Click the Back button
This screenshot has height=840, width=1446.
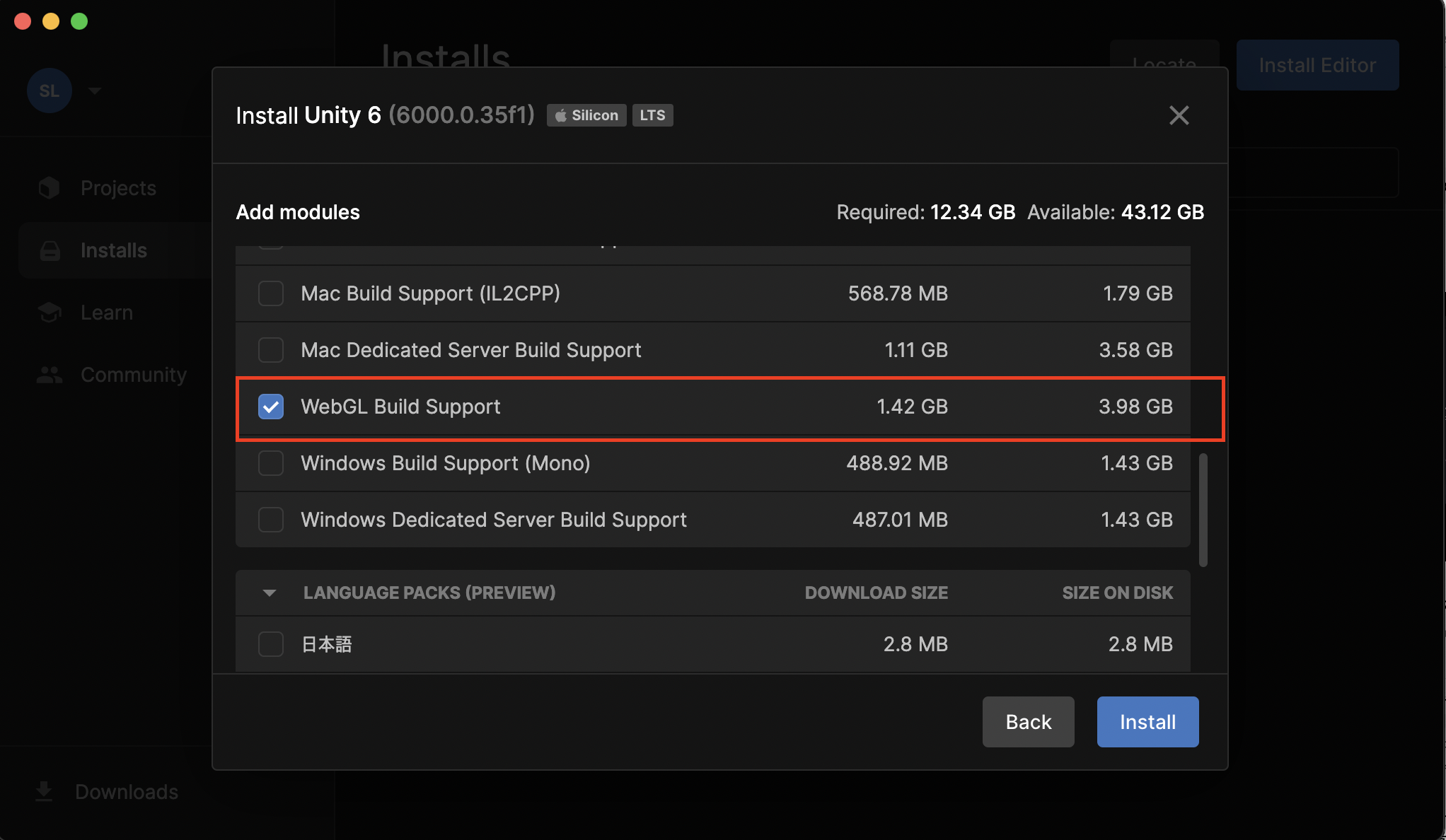(1028, 722)
